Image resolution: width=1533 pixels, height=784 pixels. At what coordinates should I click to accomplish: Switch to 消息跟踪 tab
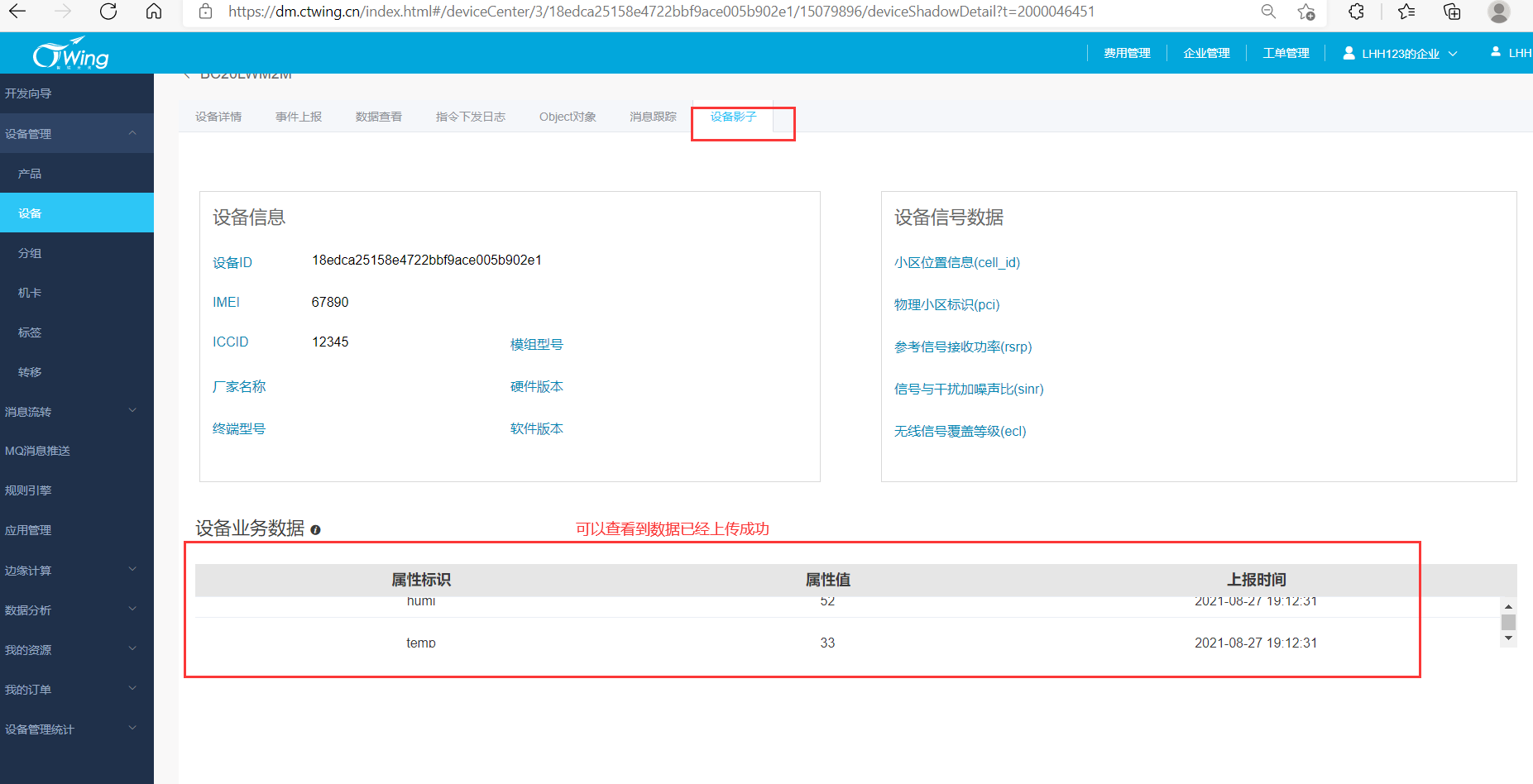point(653,117)
